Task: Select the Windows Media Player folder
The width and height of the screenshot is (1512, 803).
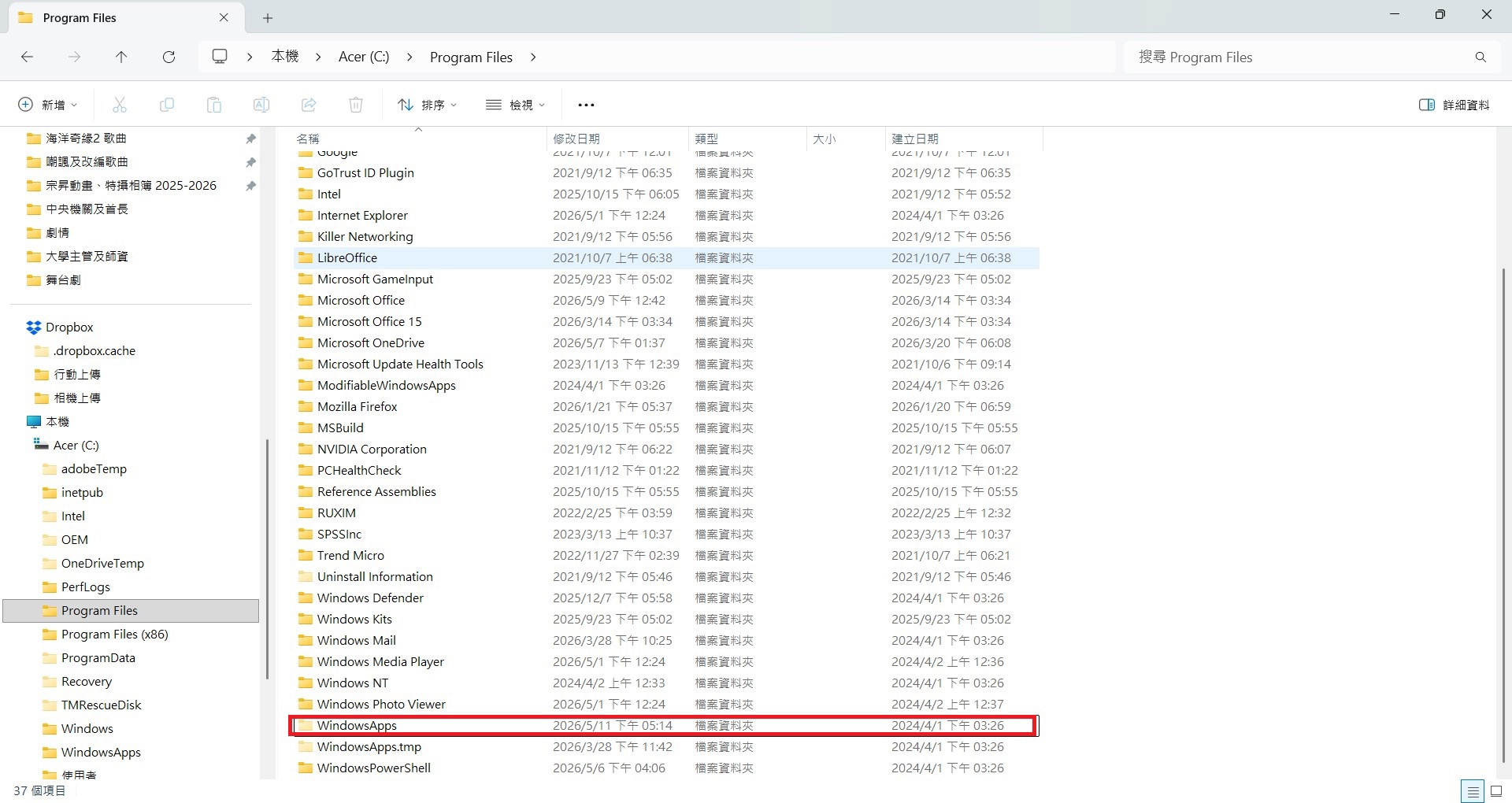Action: tap(666, 662)
